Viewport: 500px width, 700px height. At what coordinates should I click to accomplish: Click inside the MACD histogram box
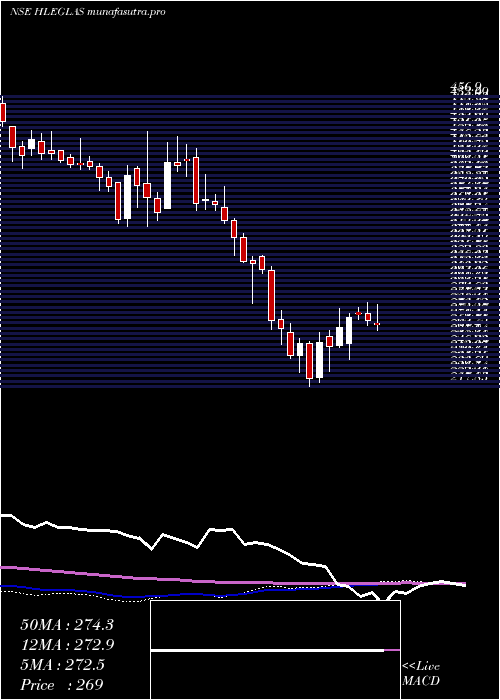(x=275, y=650)
